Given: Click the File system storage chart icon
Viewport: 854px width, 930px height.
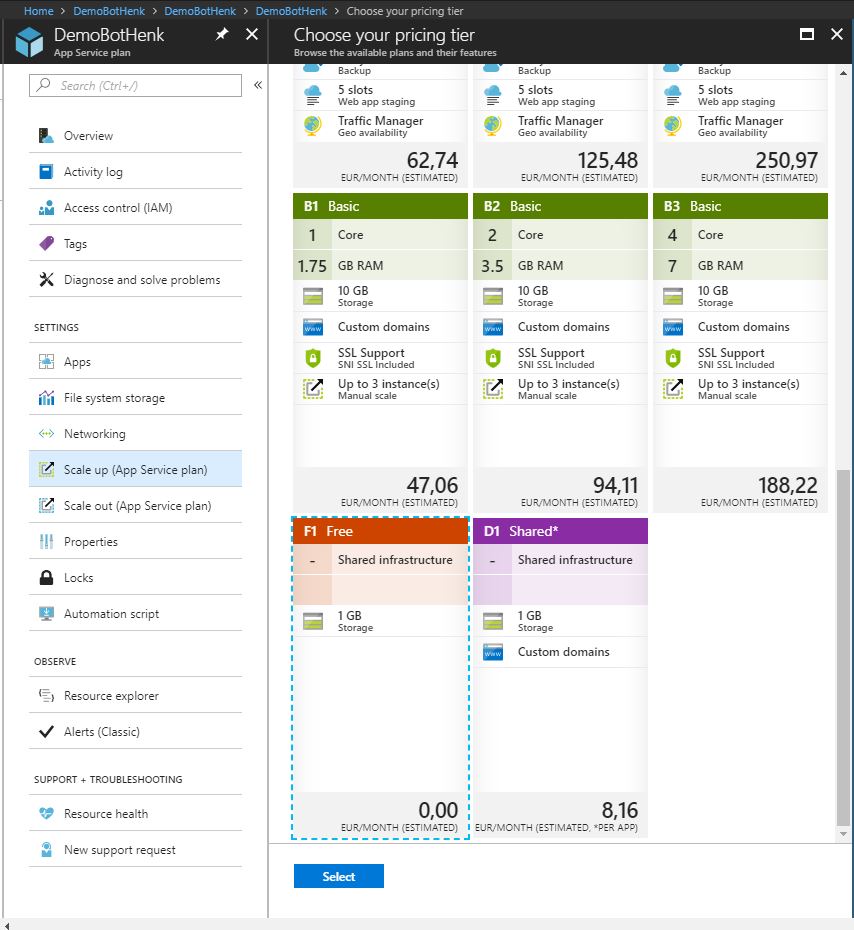Looking at the screenshot, I should pyautogui.click(x=46, y=397).
